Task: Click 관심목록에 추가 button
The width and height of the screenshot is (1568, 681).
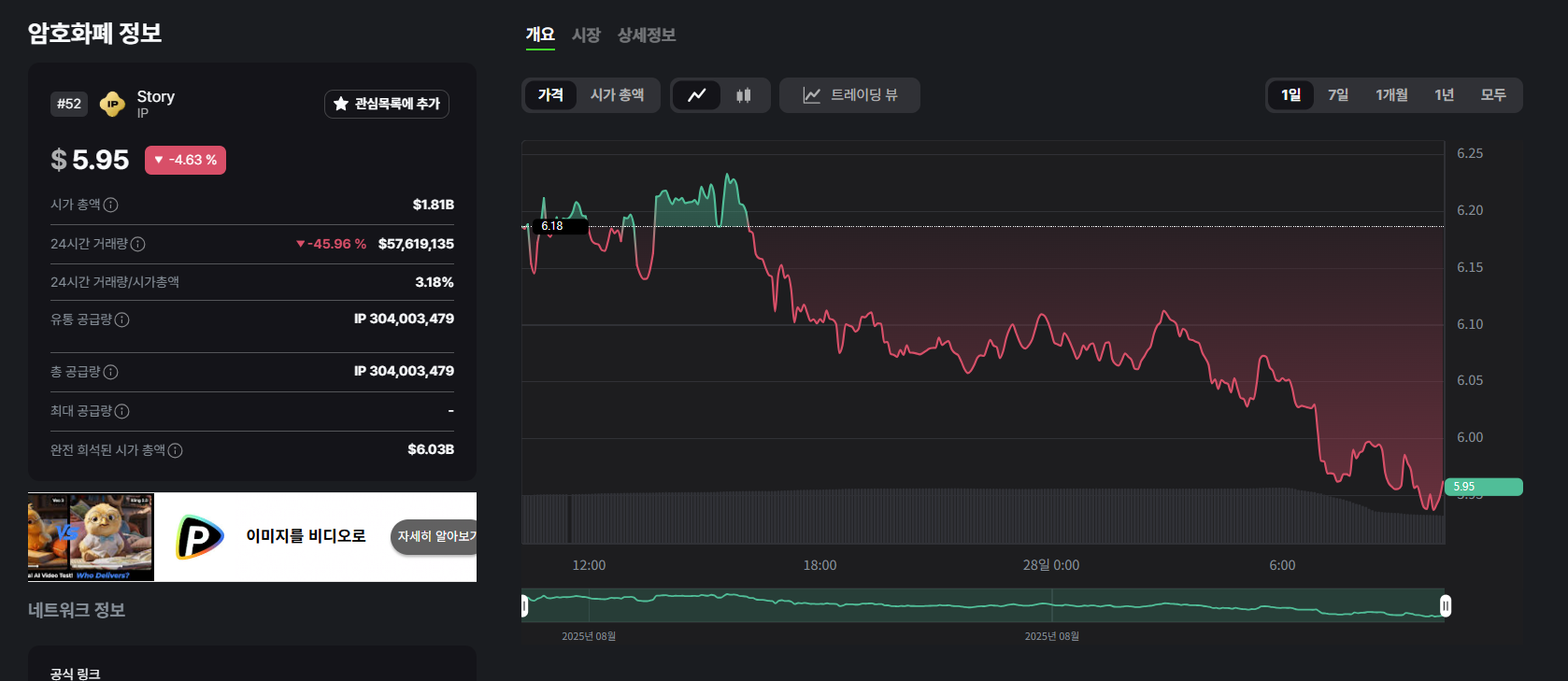Action: click(387, 104)
